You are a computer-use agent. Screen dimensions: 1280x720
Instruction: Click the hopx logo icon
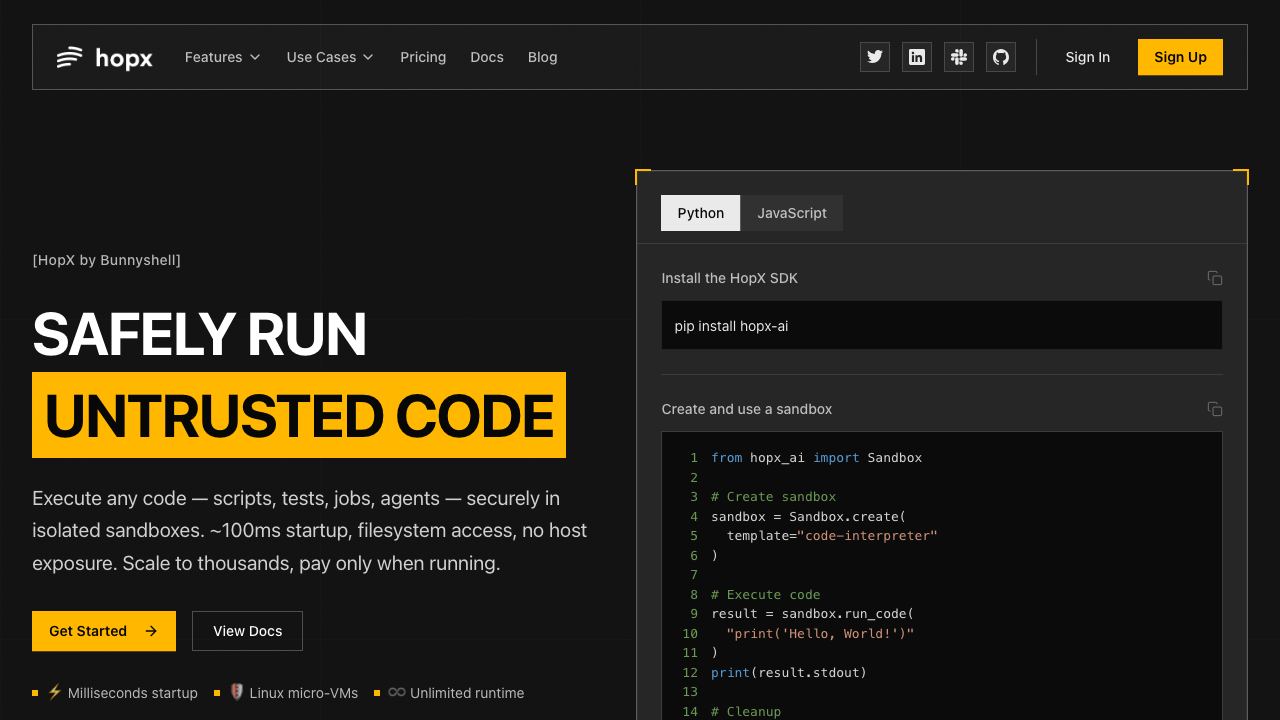pos(69,57)
